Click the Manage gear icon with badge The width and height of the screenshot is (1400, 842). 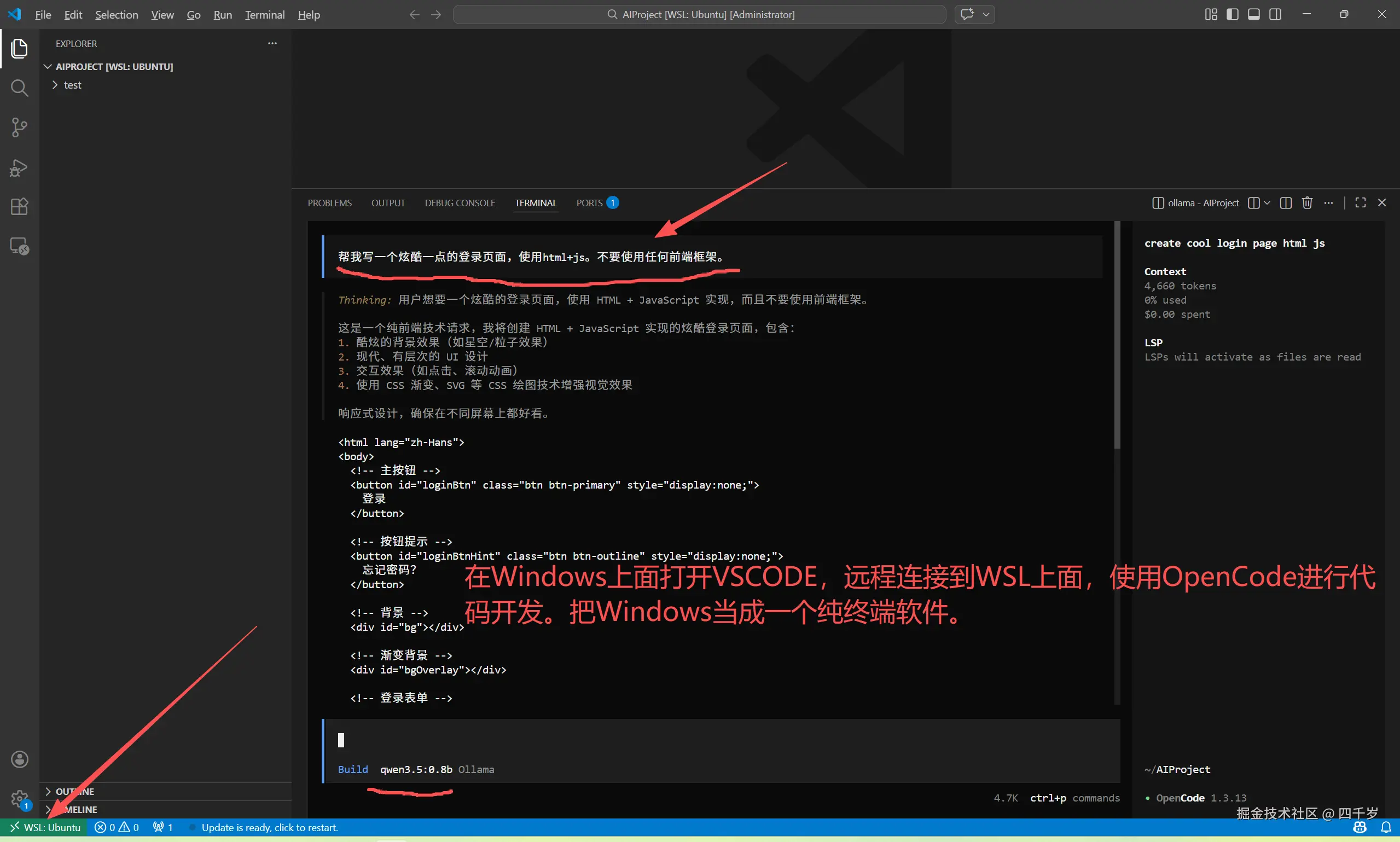(x=20, y=798)
